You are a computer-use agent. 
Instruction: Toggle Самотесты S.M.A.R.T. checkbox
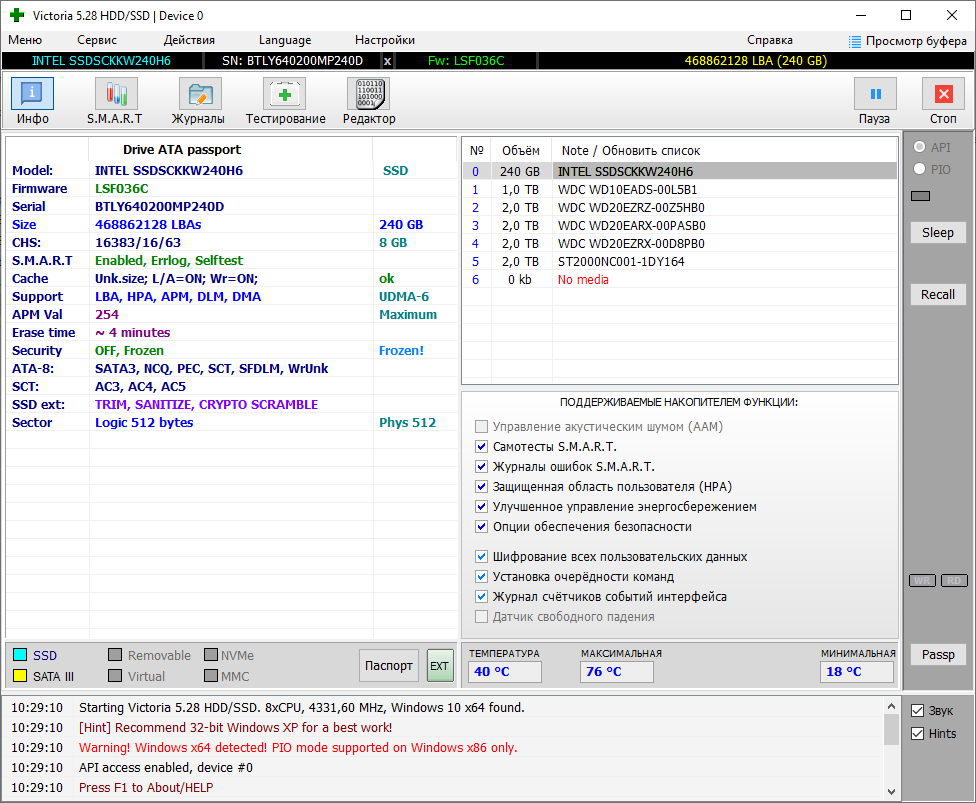coord(481,446)
